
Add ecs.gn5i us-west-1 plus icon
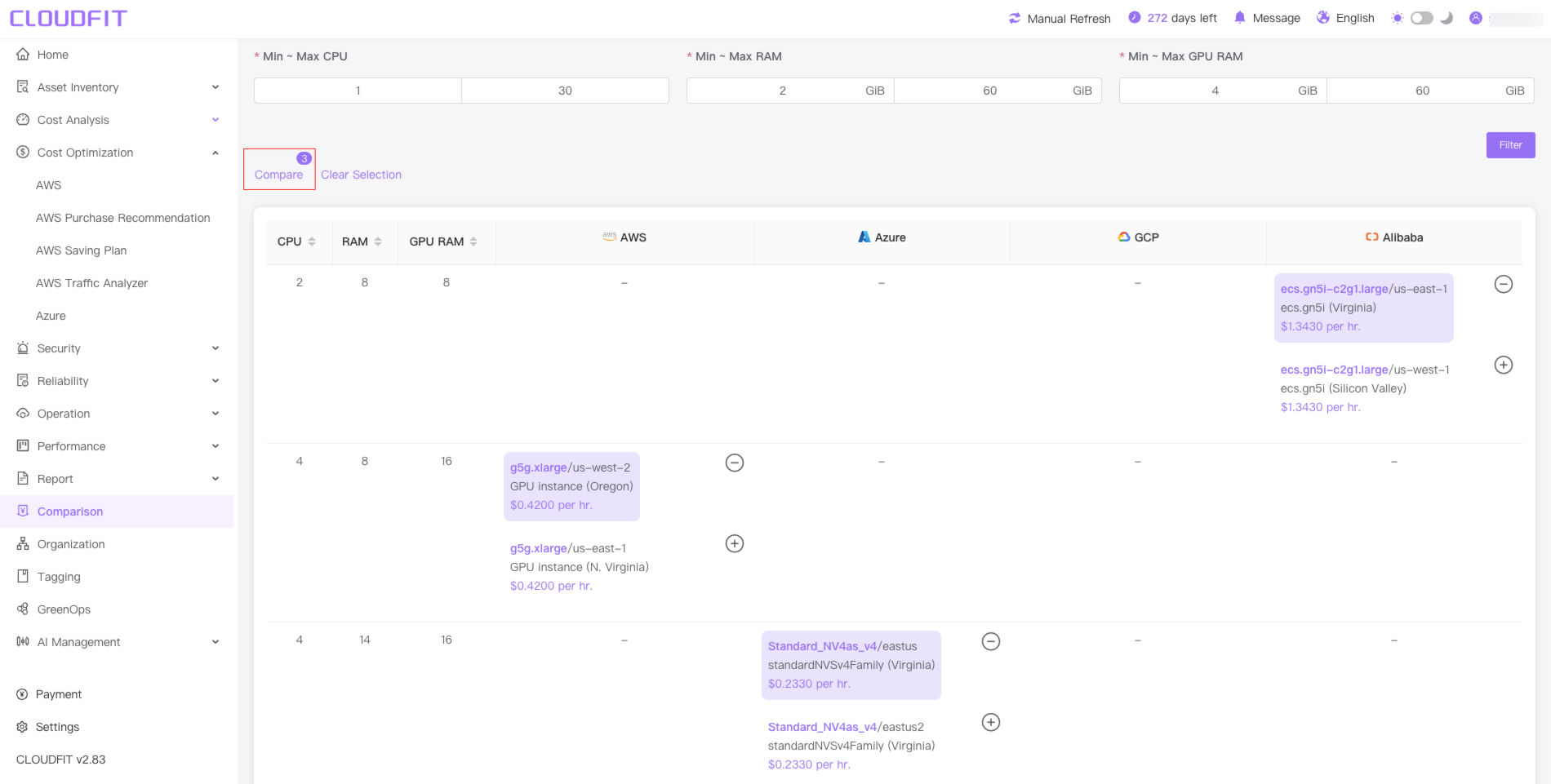[1504, 365]
